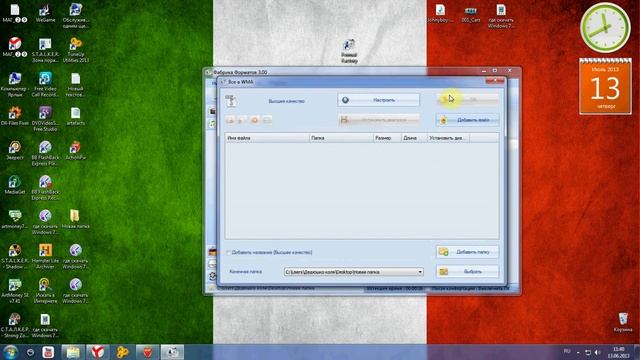The image size is (640, 360).
Task: Open the DVDVideoSoft Free Studio shortcut
Action: (45, 119)
